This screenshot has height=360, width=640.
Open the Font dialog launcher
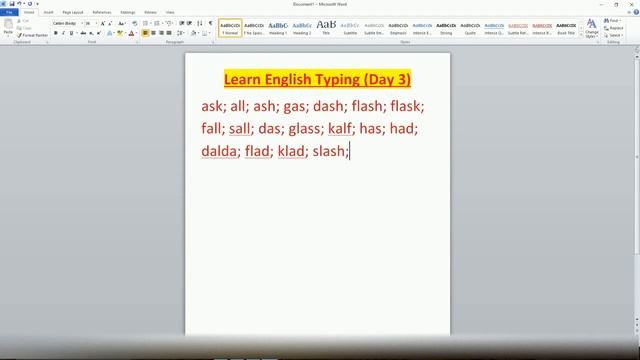137,42
